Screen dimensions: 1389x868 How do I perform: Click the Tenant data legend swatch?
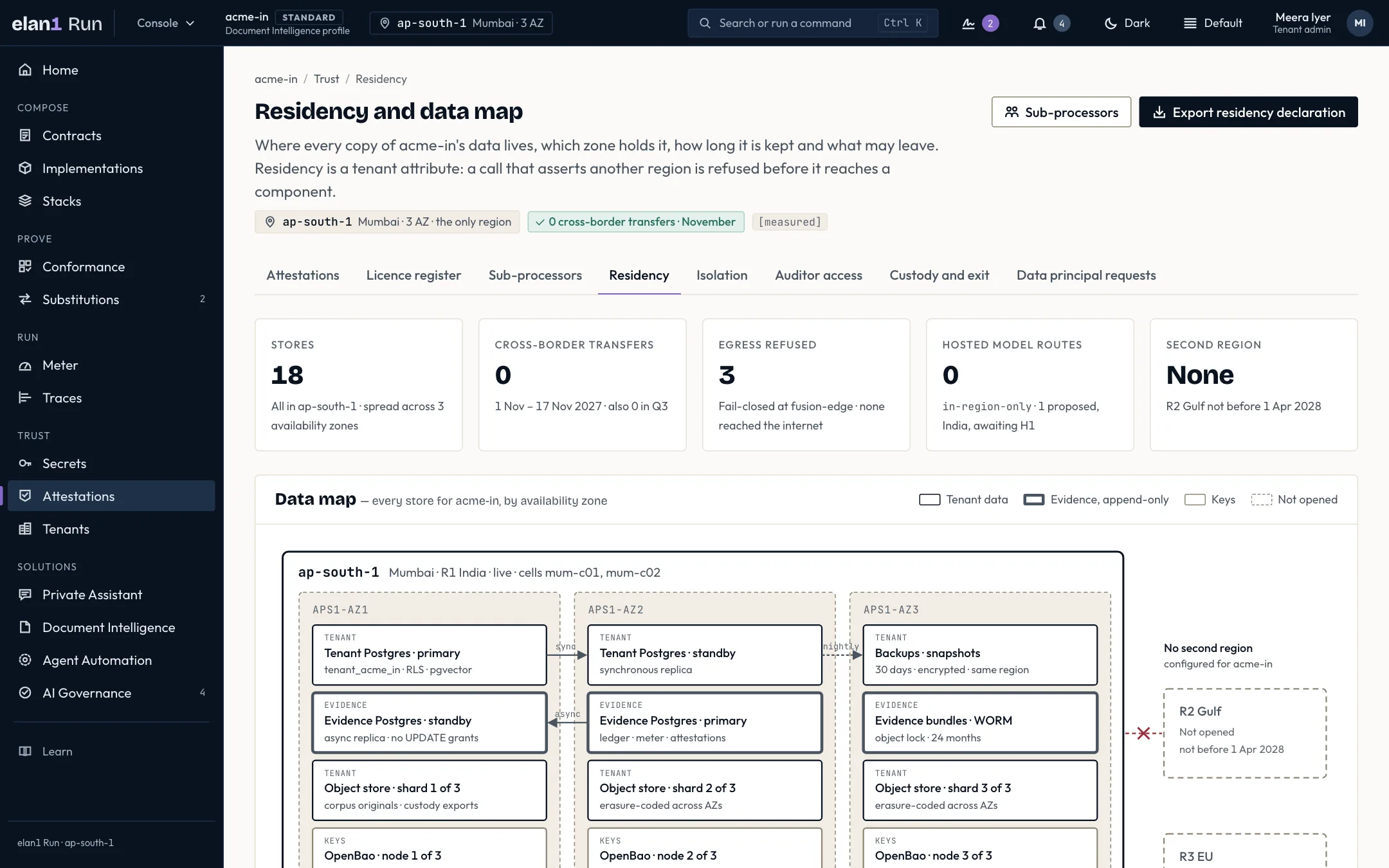click(929, 500)
